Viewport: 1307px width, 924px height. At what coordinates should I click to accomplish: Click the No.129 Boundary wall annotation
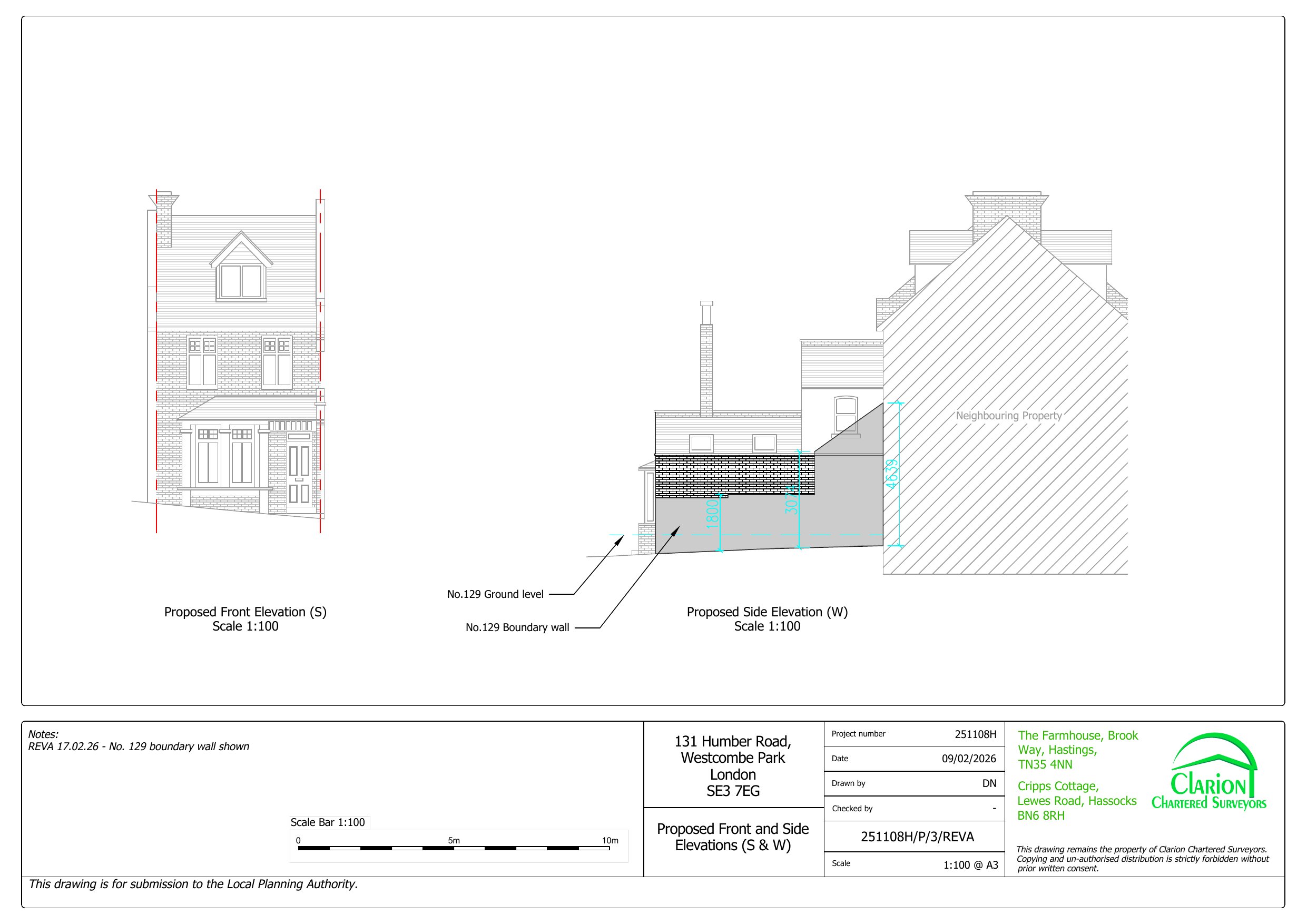(x=517, y=627)
